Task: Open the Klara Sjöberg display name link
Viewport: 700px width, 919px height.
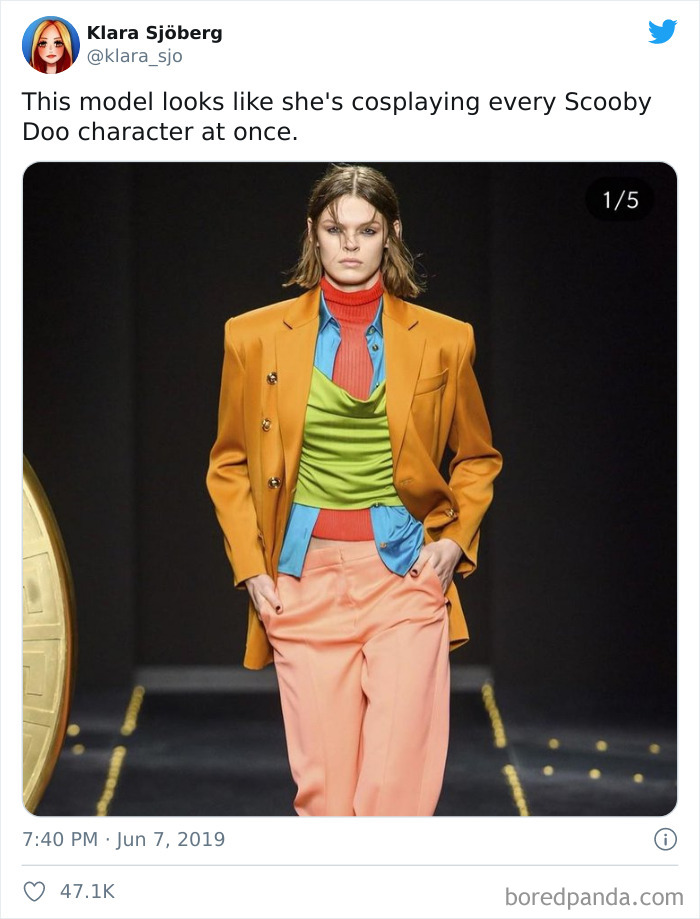Action: [x=155, y=33]
